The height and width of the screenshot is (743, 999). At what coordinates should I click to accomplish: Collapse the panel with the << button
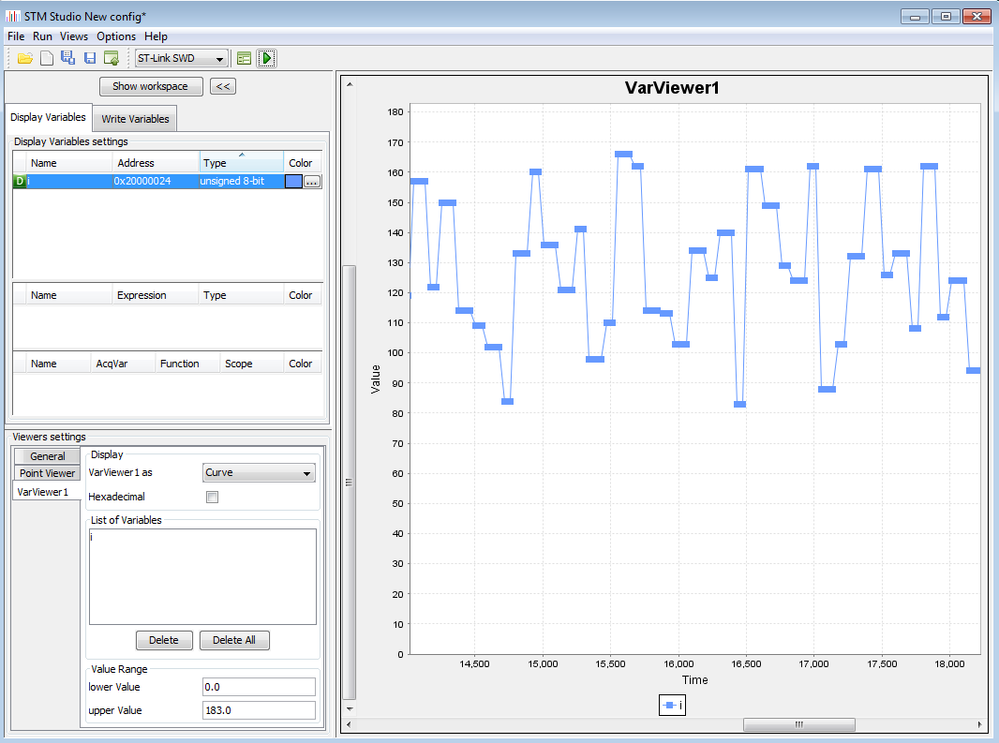click(223, 87)
